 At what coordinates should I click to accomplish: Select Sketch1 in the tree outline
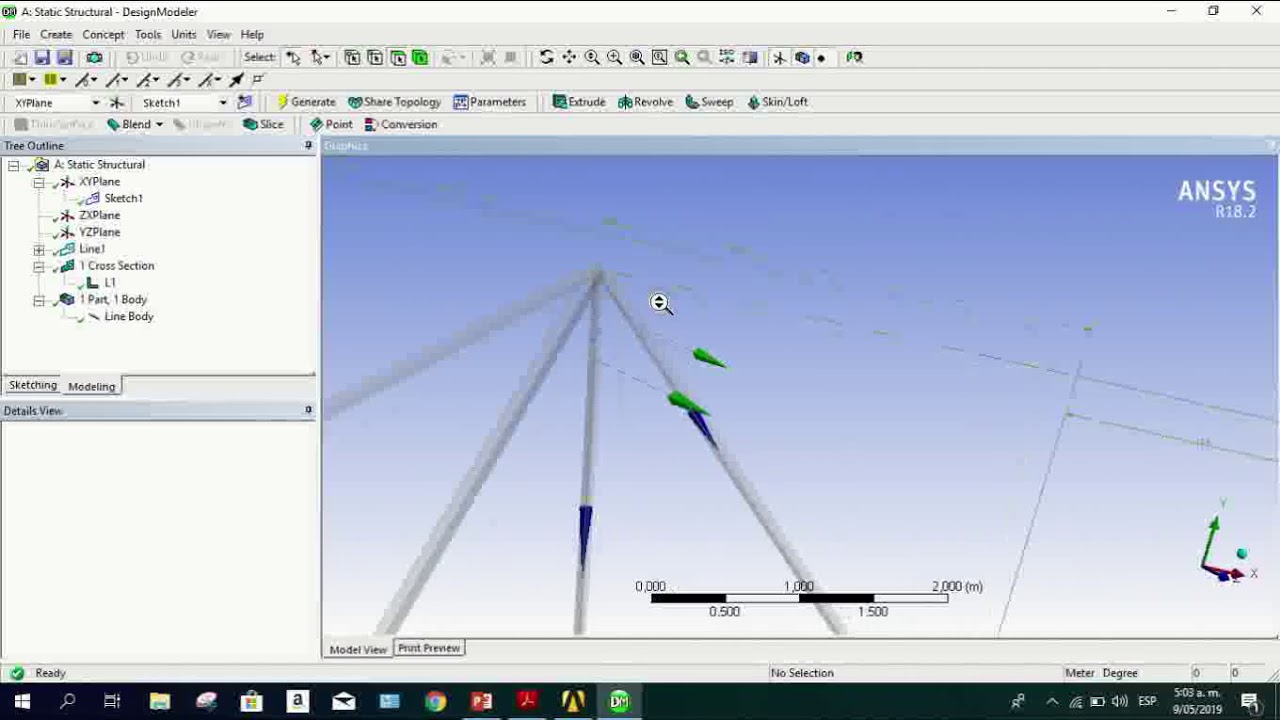[123, 199]
